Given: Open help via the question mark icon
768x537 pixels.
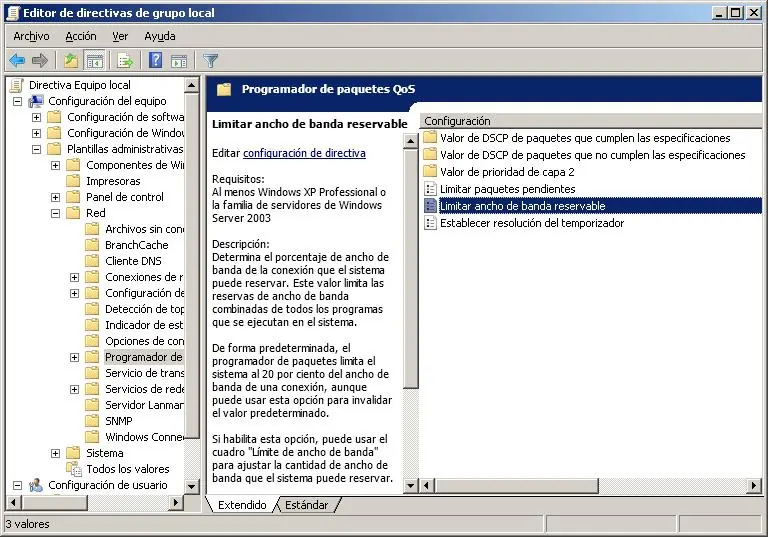Looking at the screenshot, I should point(155,61).
